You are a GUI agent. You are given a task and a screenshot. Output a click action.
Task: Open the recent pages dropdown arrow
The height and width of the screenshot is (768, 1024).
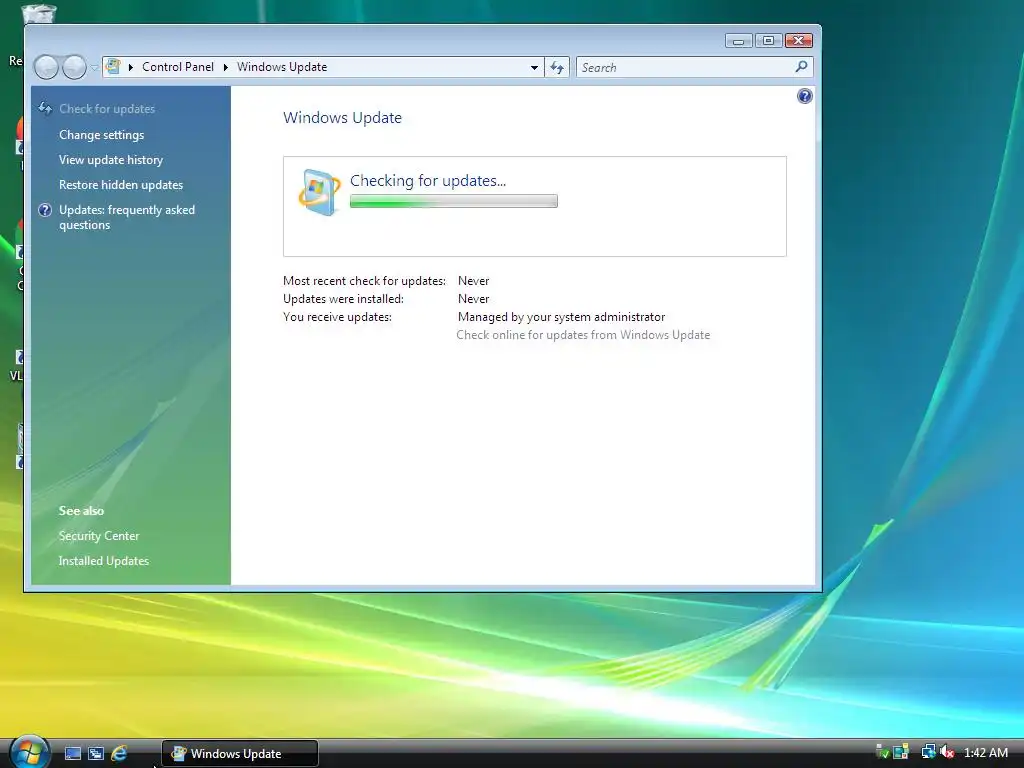click(95, 67)
